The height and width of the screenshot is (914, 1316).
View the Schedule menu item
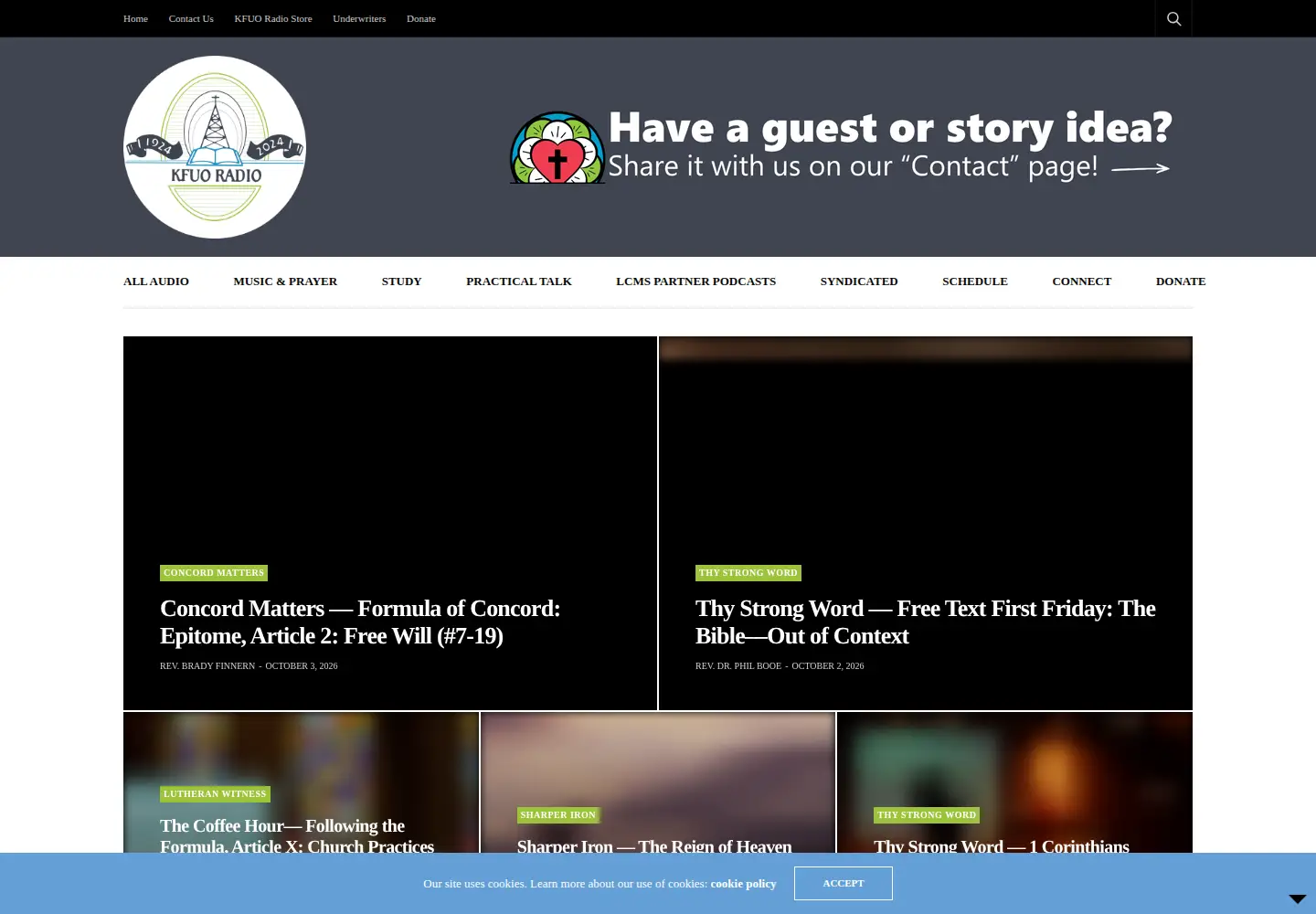pos(975,282)
